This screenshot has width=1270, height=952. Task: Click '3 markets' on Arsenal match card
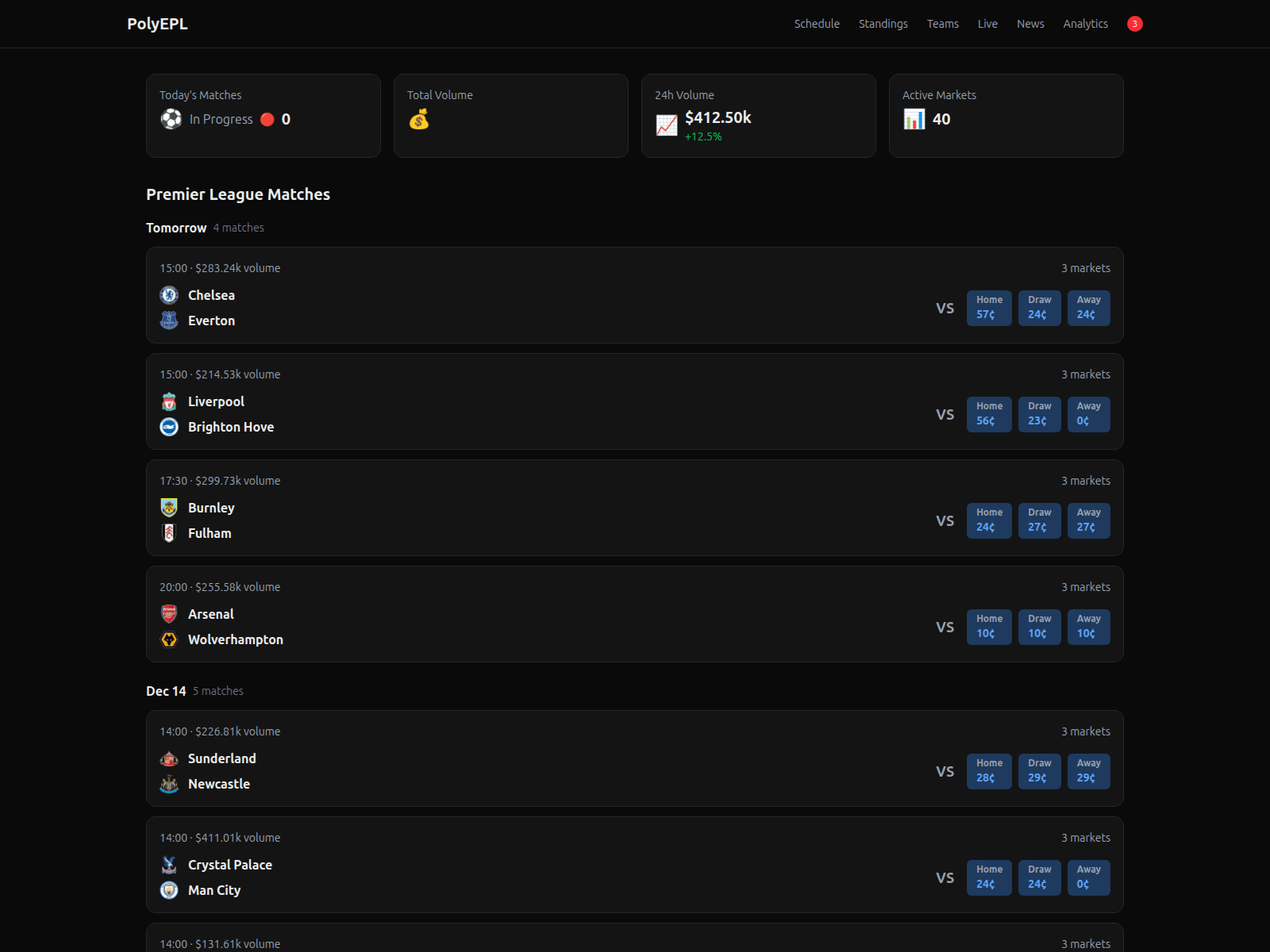(1086, 587)
